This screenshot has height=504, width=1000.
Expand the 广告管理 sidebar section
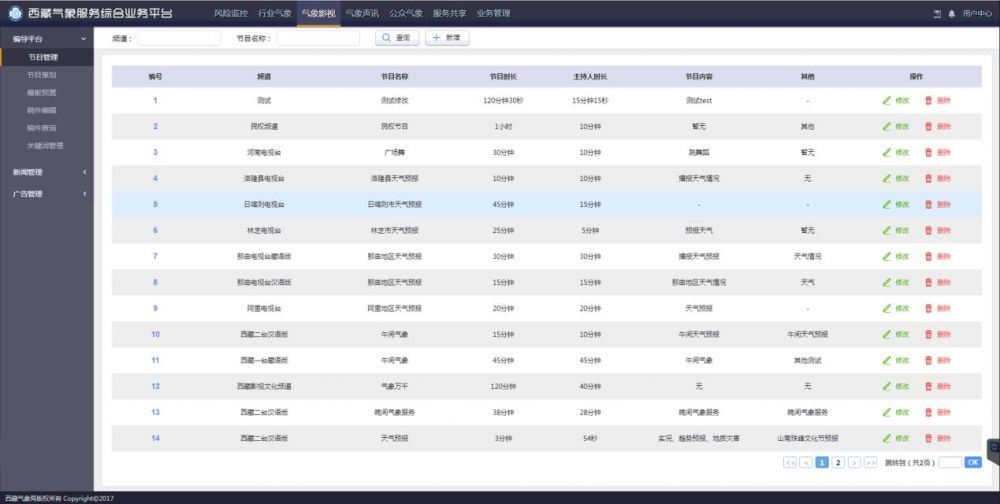[x=85, y=194]
